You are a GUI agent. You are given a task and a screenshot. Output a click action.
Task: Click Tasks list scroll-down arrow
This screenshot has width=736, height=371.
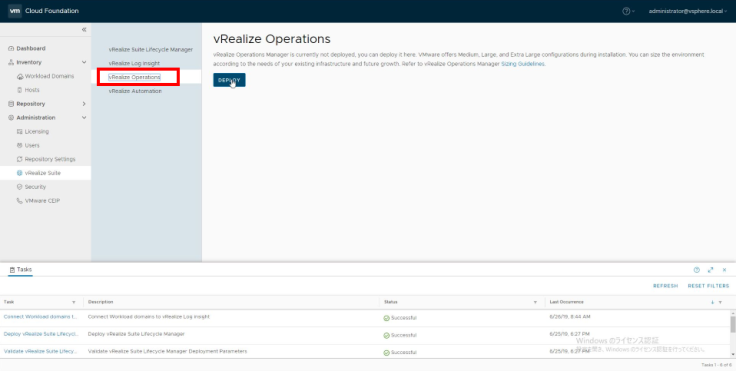pos(733,354)
